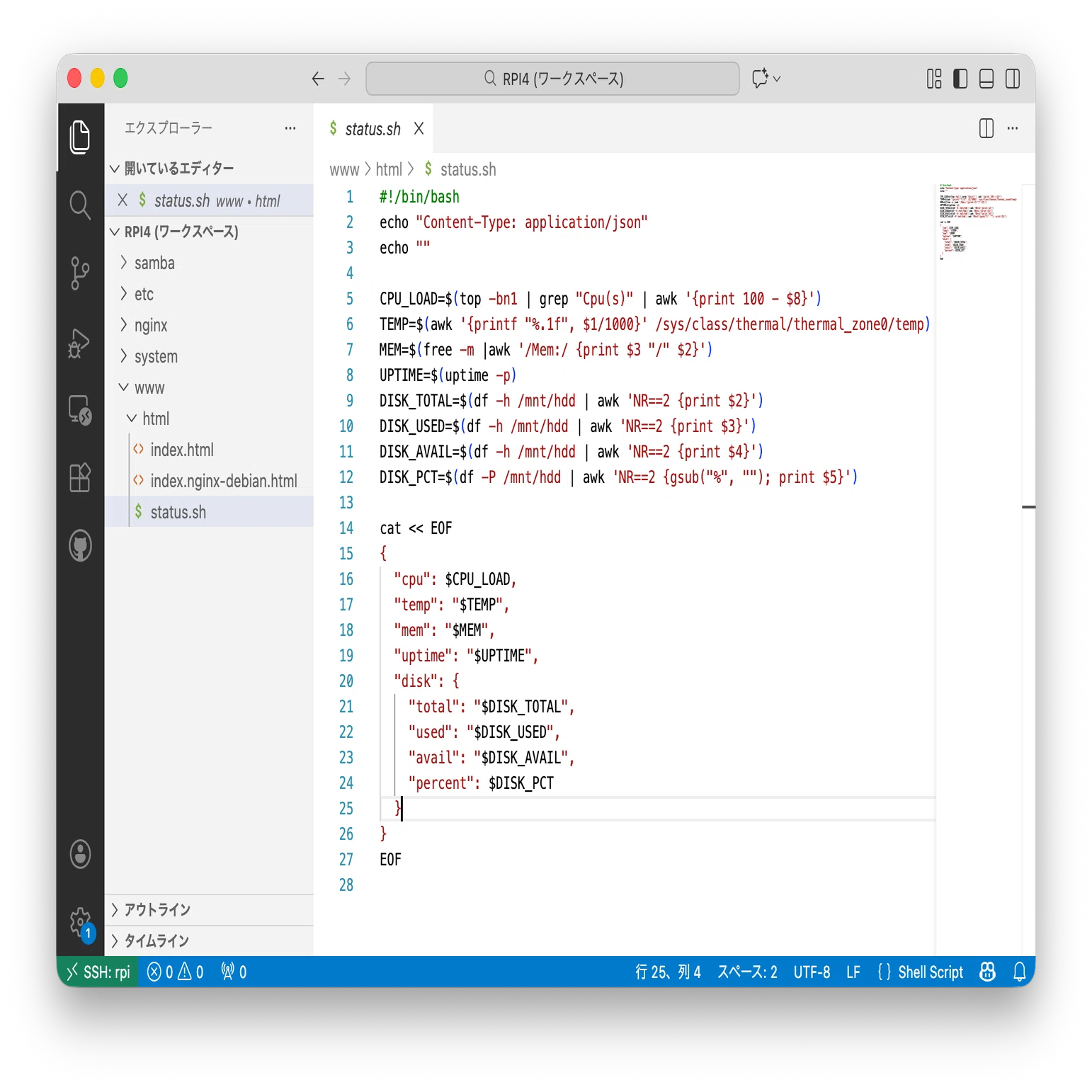Collapse the html folder
The height and width of the screenshot is (1092, 1092).
point(210,419)
